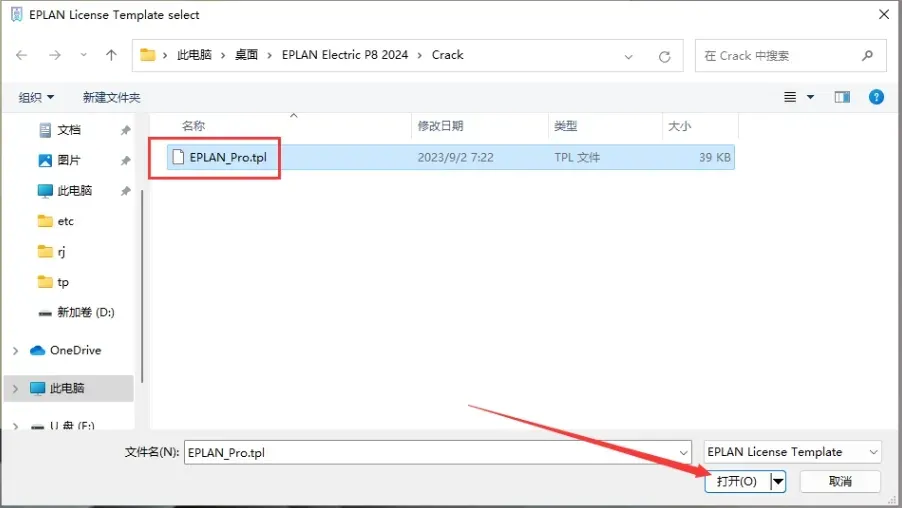Close the EPLAN License Template select dialog
Image resolution: width=902 pixels, height=508 pixels.
click(884, 14)
